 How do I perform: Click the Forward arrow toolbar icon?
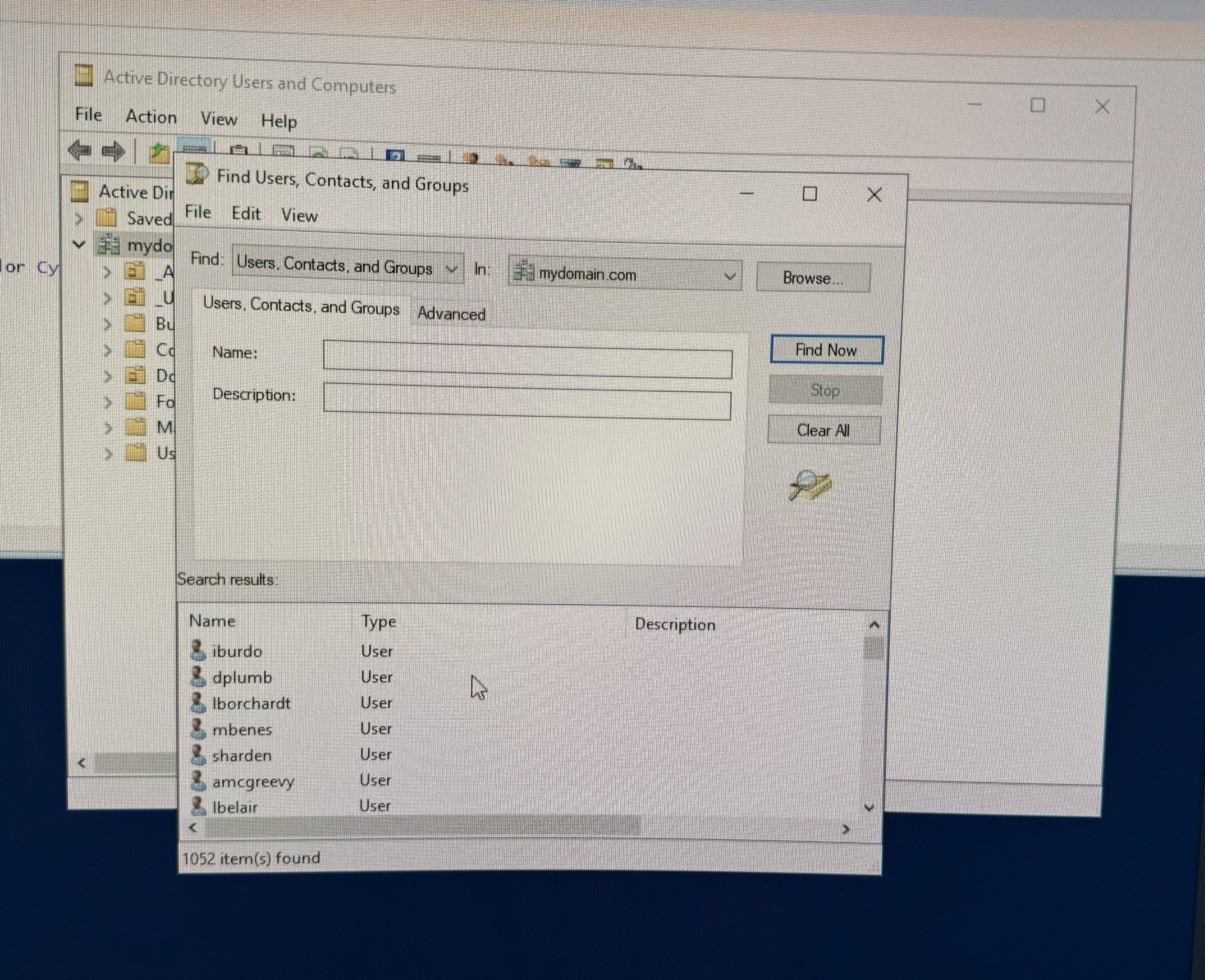point(114,151)
